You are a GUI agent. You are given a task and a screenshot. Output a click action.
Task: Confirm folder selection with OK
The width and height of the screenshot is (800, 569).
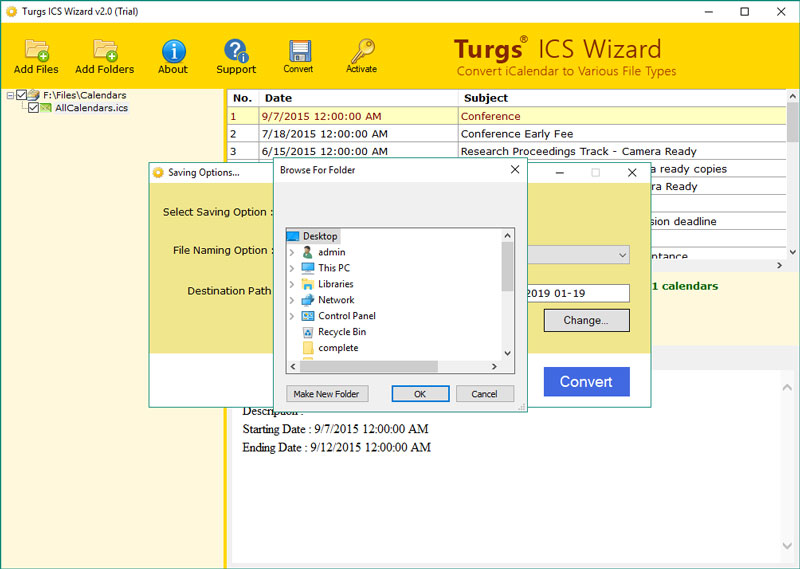click(x=420, y=394)
